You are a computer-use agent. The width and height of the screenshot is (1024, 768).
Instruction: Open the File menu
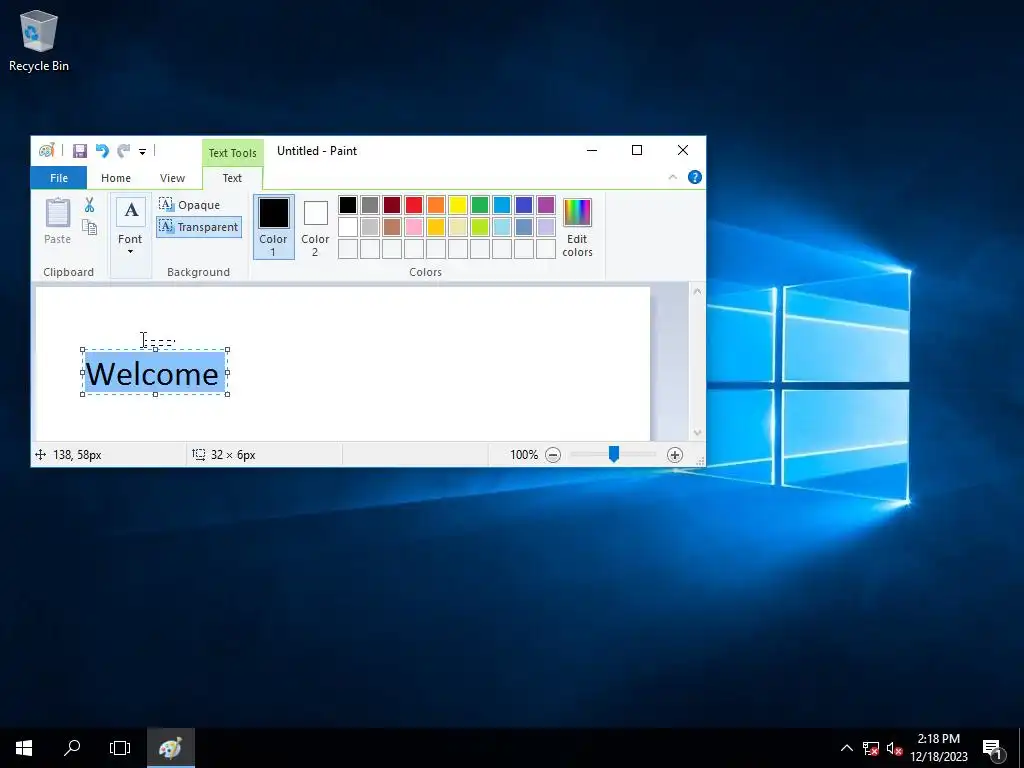pos(59,178)
